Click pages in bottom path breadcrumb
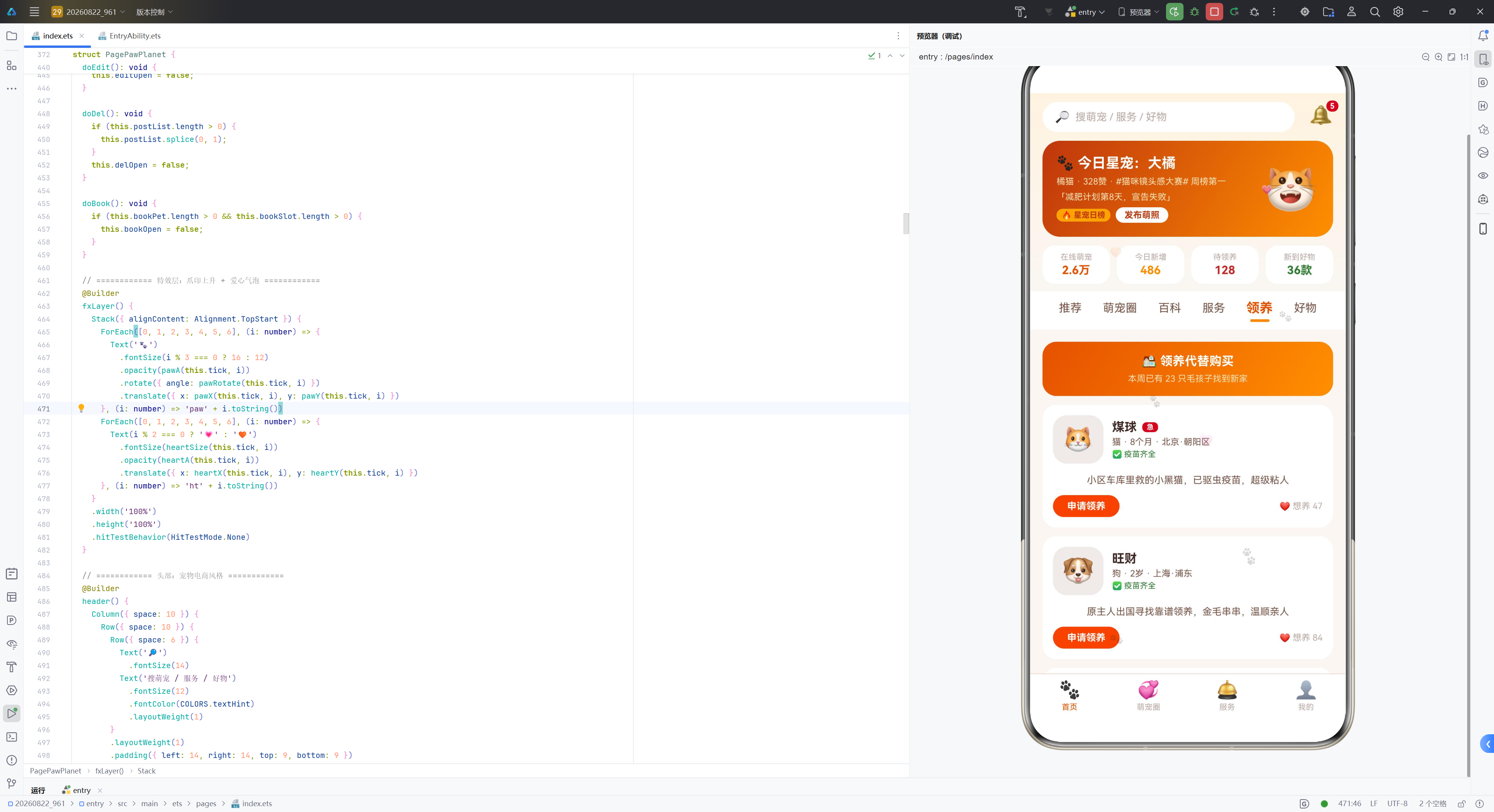This screenshot has width=1494, height=812. pyautogui.click(x=206, y=804)
